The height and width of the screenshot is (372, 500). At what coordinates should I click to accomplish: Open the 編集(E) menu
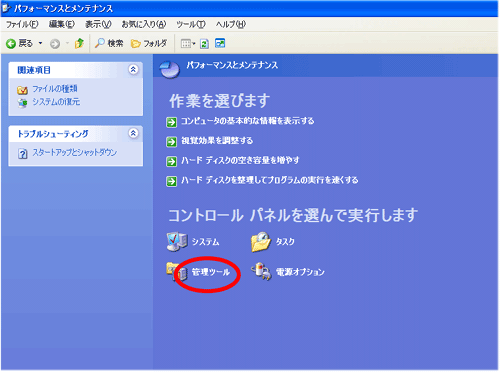click(x=62, y=24)
